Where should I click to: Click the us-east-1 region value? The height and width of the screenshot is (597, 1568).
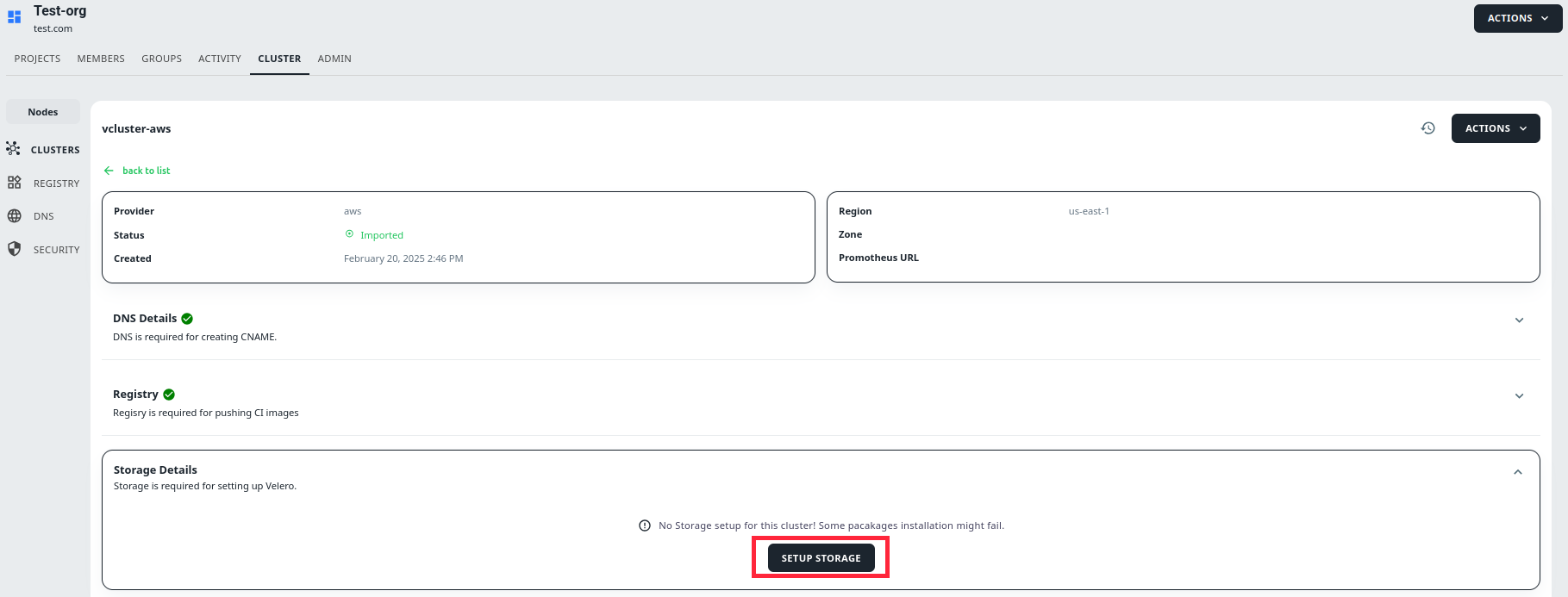1089,211
